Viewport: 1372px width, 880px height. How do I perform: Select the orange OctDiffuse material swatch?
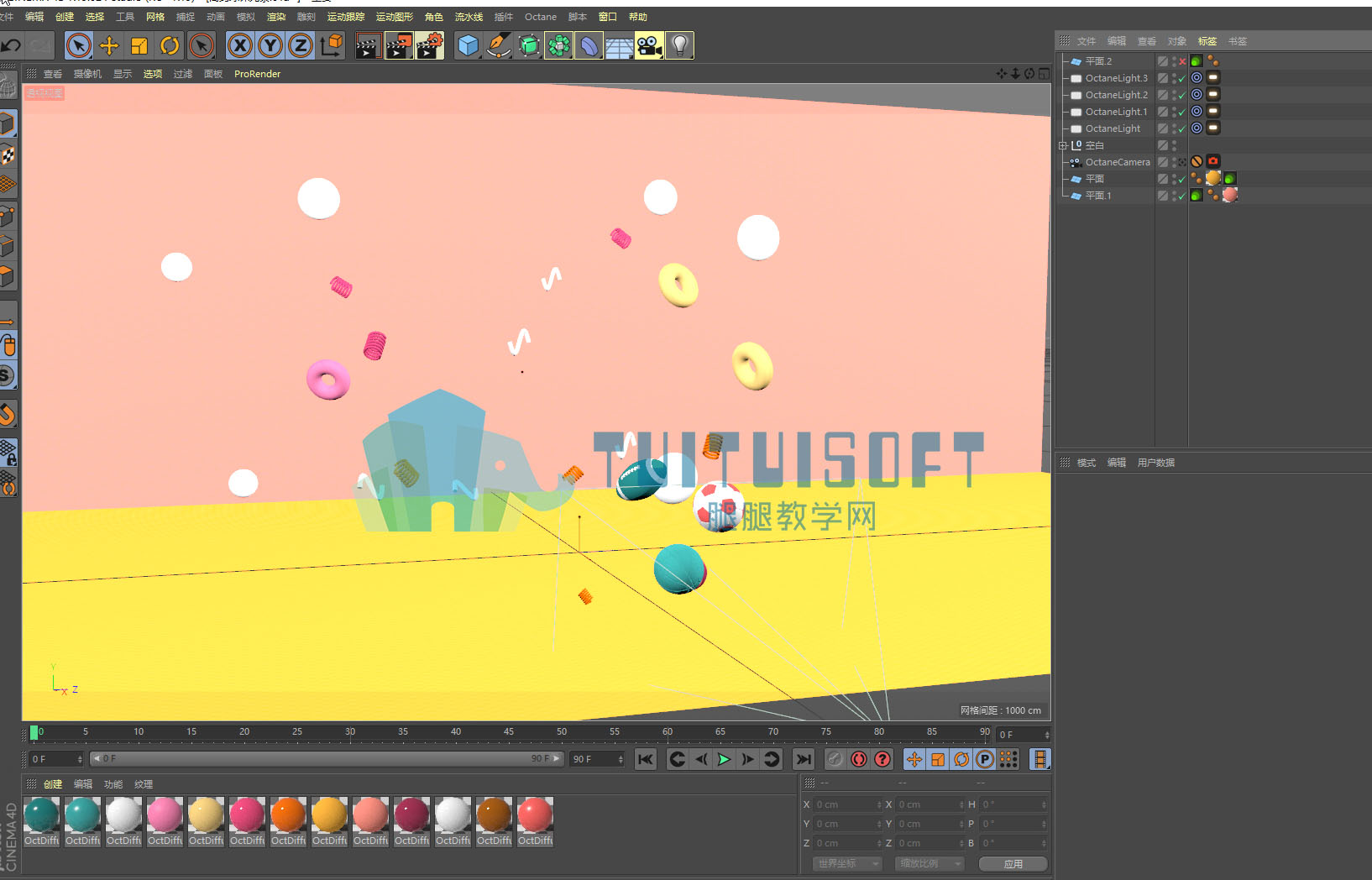[288, 815]
